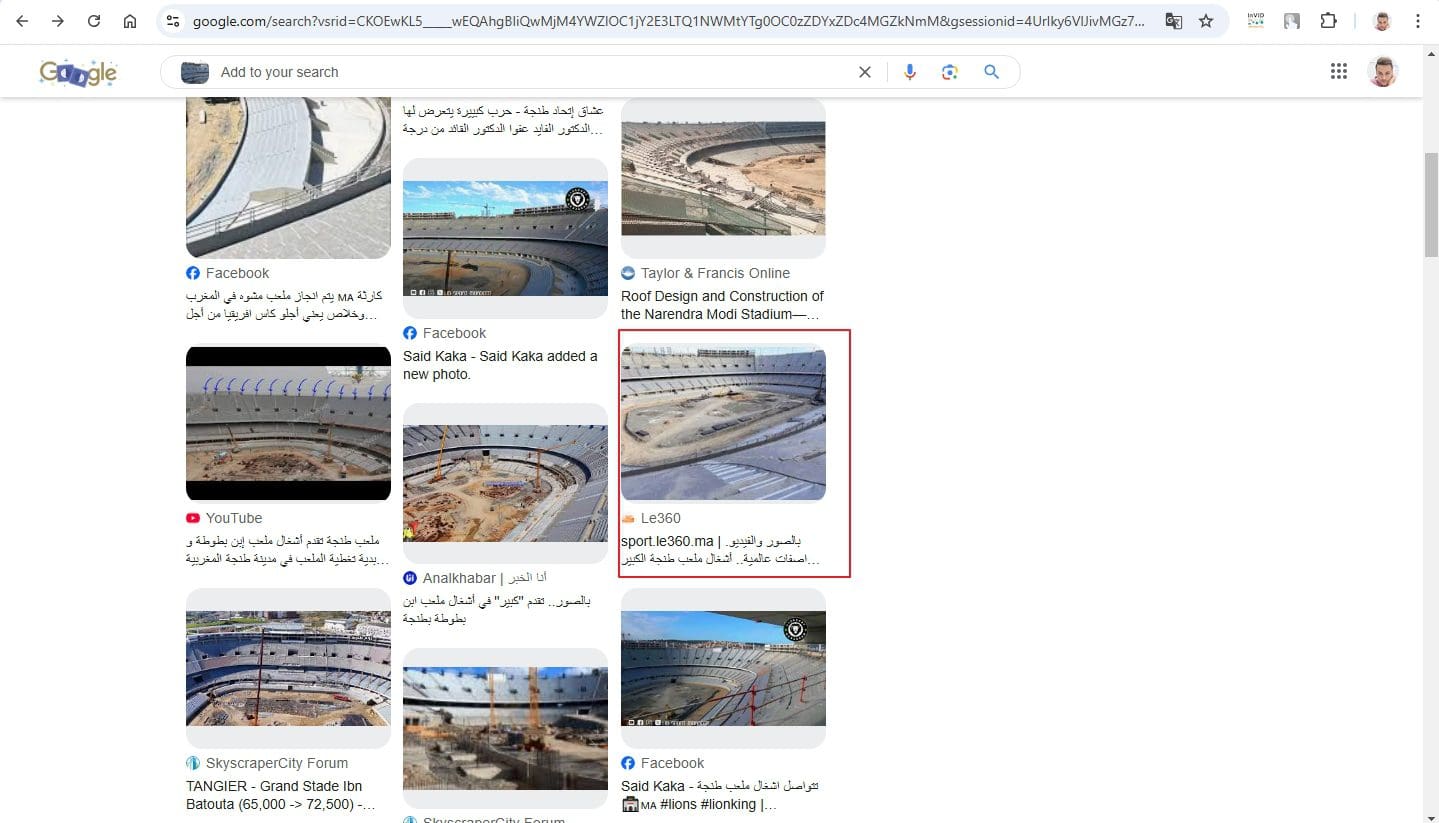Open the browser extensions puzzle icon
1439x823 pixels.
(x=1328, y=21)
